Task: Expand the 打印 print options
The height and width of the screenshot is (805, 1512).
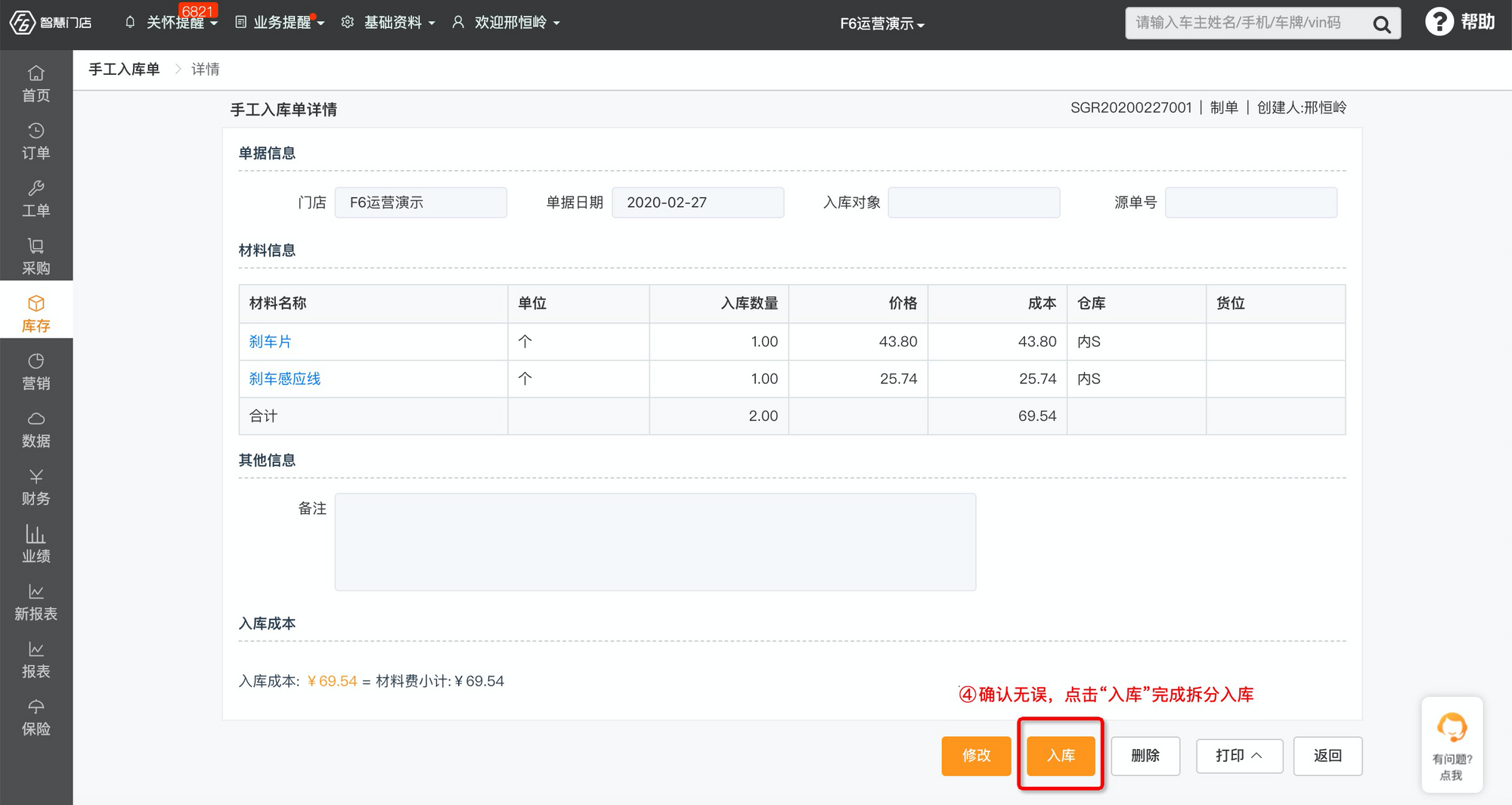Action: pos(1239,756)
